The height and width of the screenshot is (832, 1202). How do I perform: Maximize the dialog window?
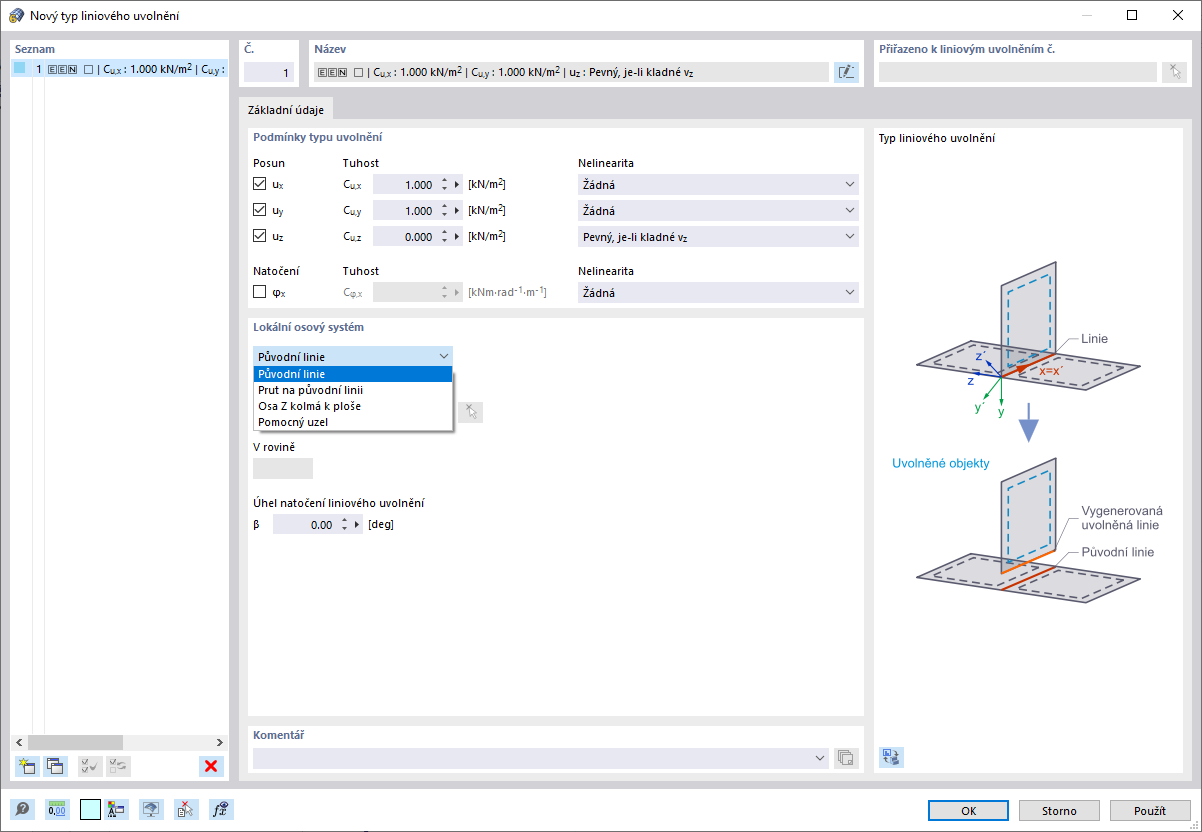pyautogui.click(x=1132, y=15)
